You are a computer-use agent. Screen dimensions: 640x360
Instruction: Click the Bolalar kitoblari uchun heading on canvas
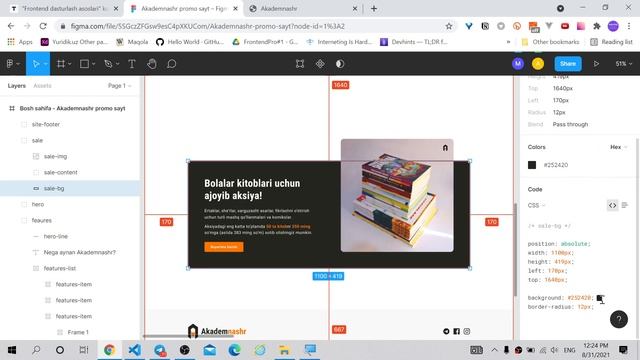pos(252,189)
